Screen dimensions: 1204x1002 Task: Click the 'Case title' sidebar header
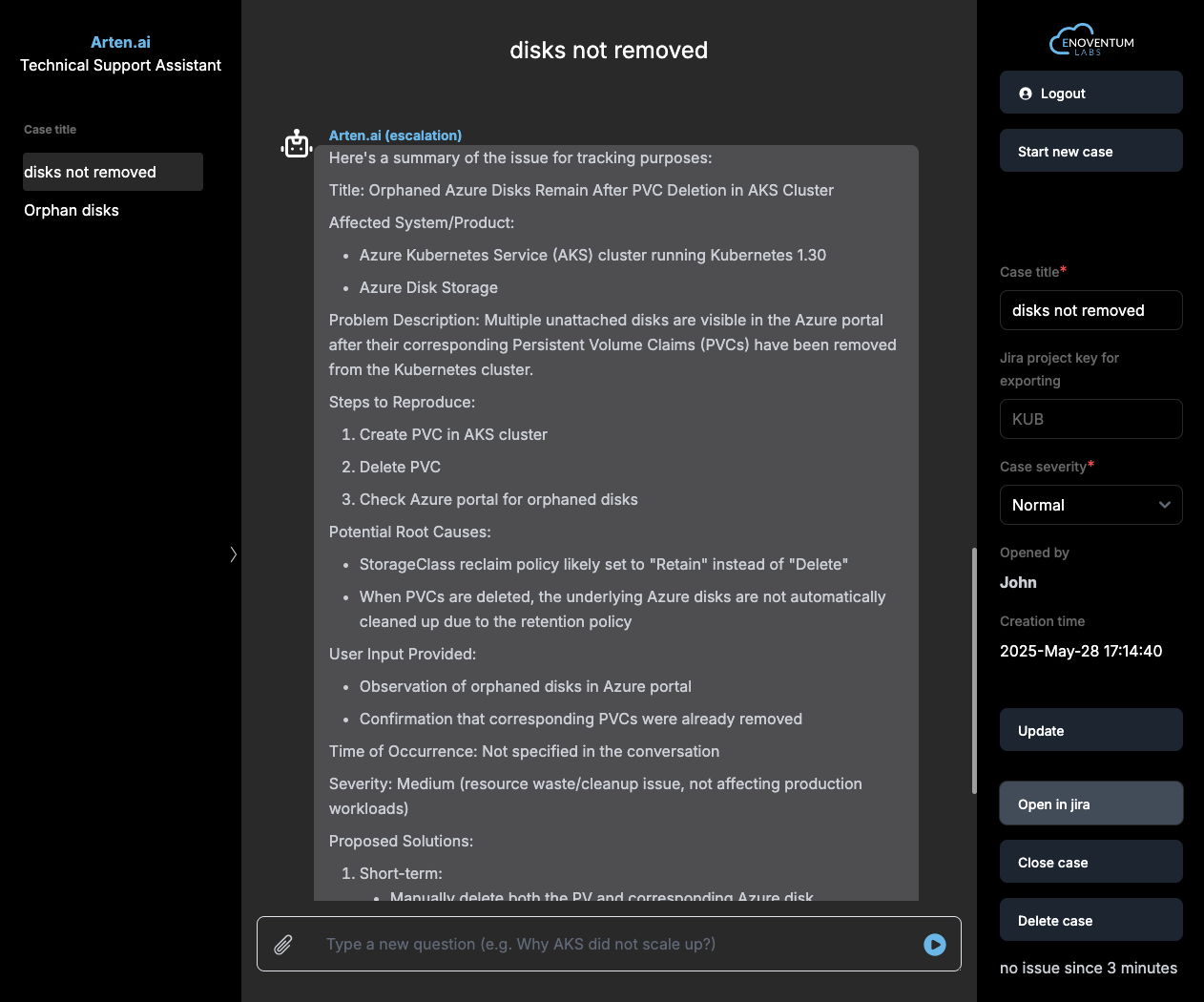[x=50, y=130]
